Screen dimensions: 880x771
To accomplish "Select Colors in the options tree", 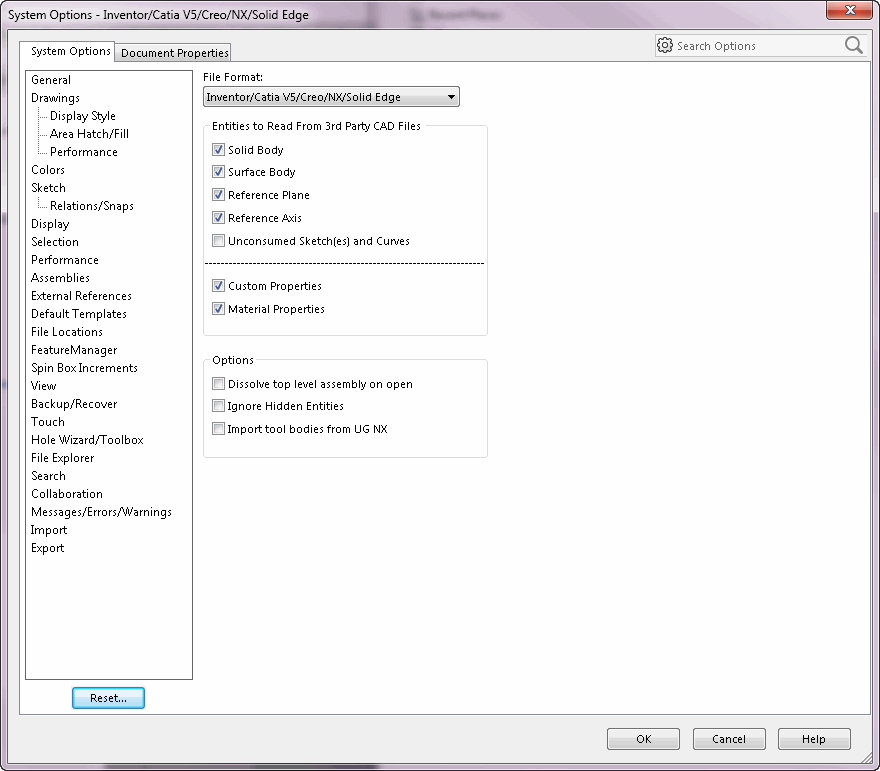I will click(x=48, y=169).
